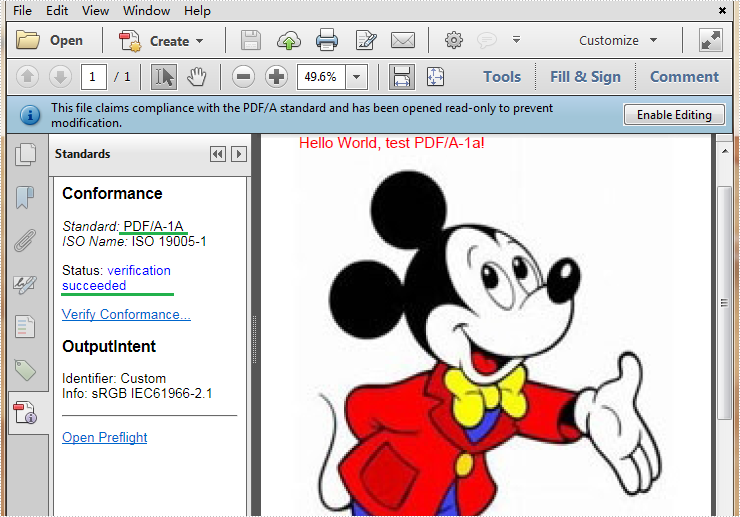Viewport: 740px width, 517px height.
Task: Click the verification succeeded status text
Action: (x=117, y=278)
